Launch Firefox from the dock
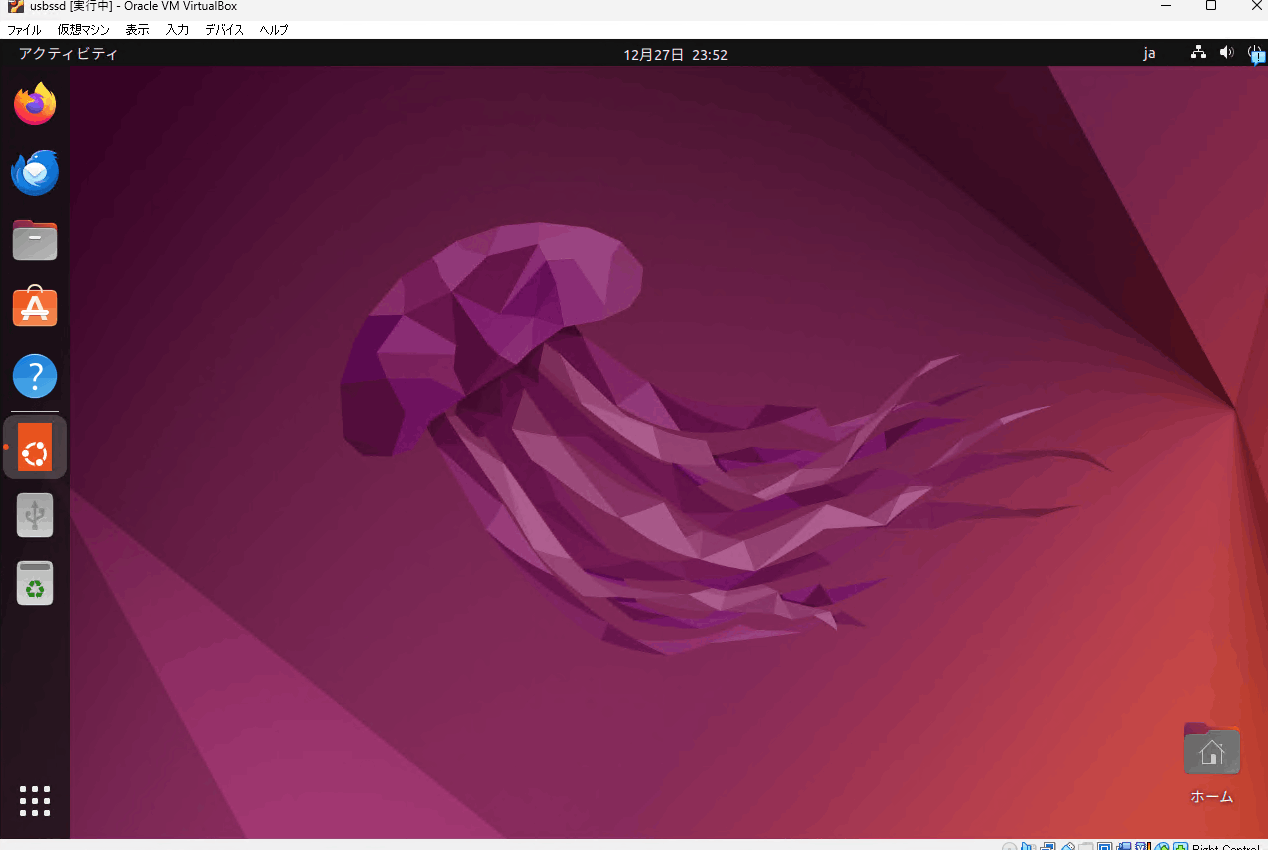 [35, 104]
